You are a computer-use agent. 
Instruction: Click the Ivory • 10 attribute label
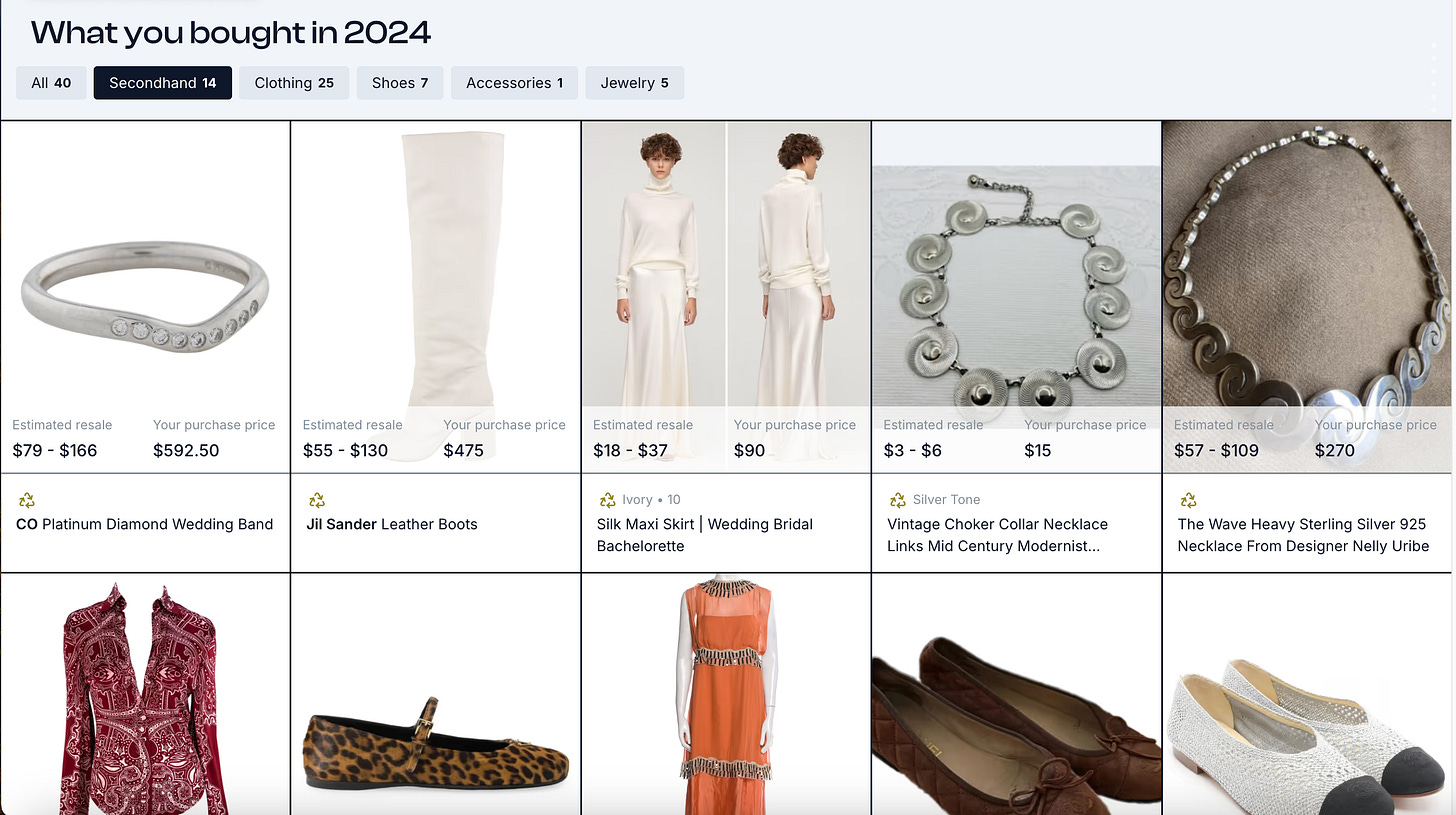pyautogui.click(x=651, y=500)
